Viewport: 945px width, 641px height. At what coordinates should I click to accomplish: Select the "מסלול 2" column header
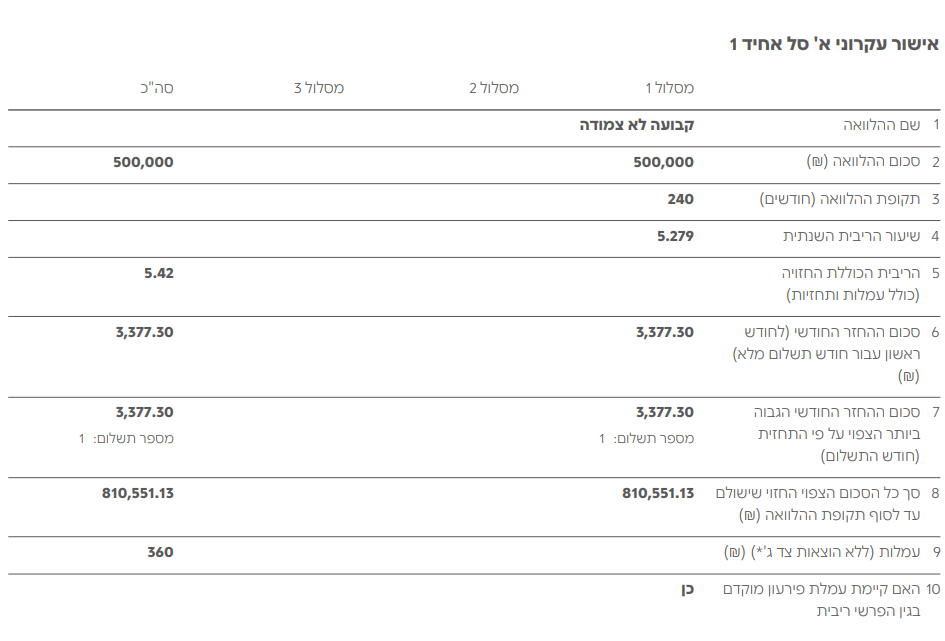[494, 88]
